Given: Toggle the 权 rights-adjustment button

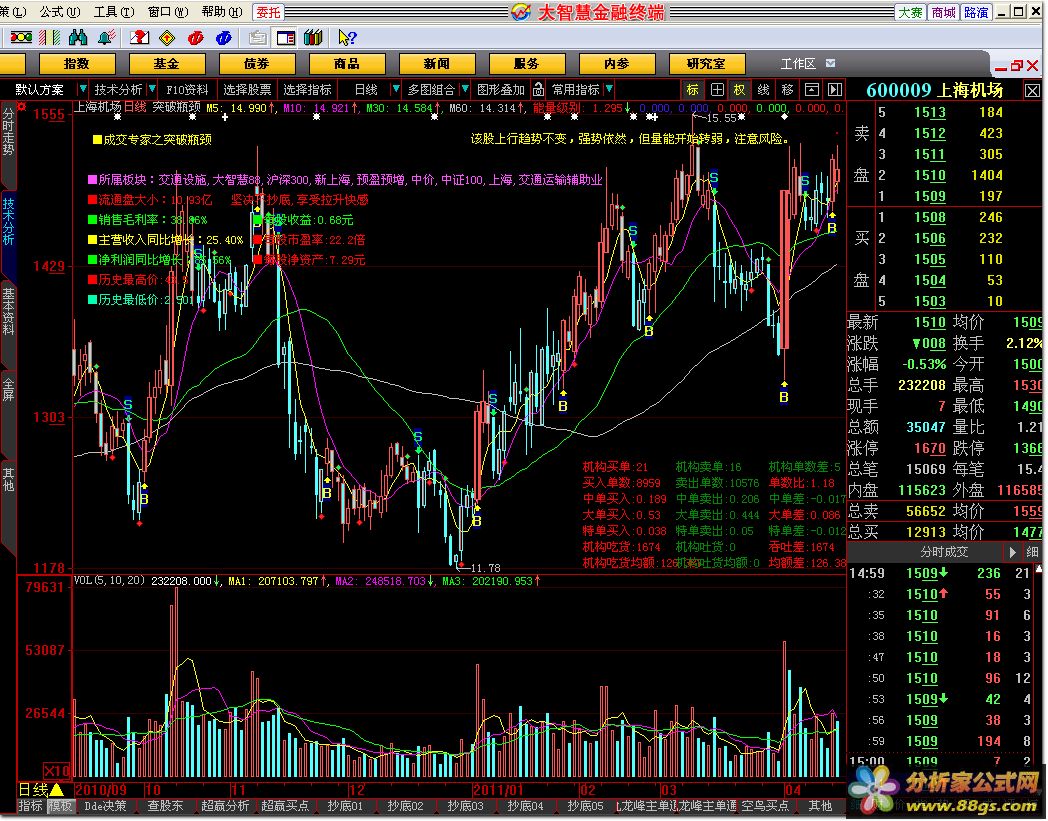Looking at the screenshot, I should [739, 90].
